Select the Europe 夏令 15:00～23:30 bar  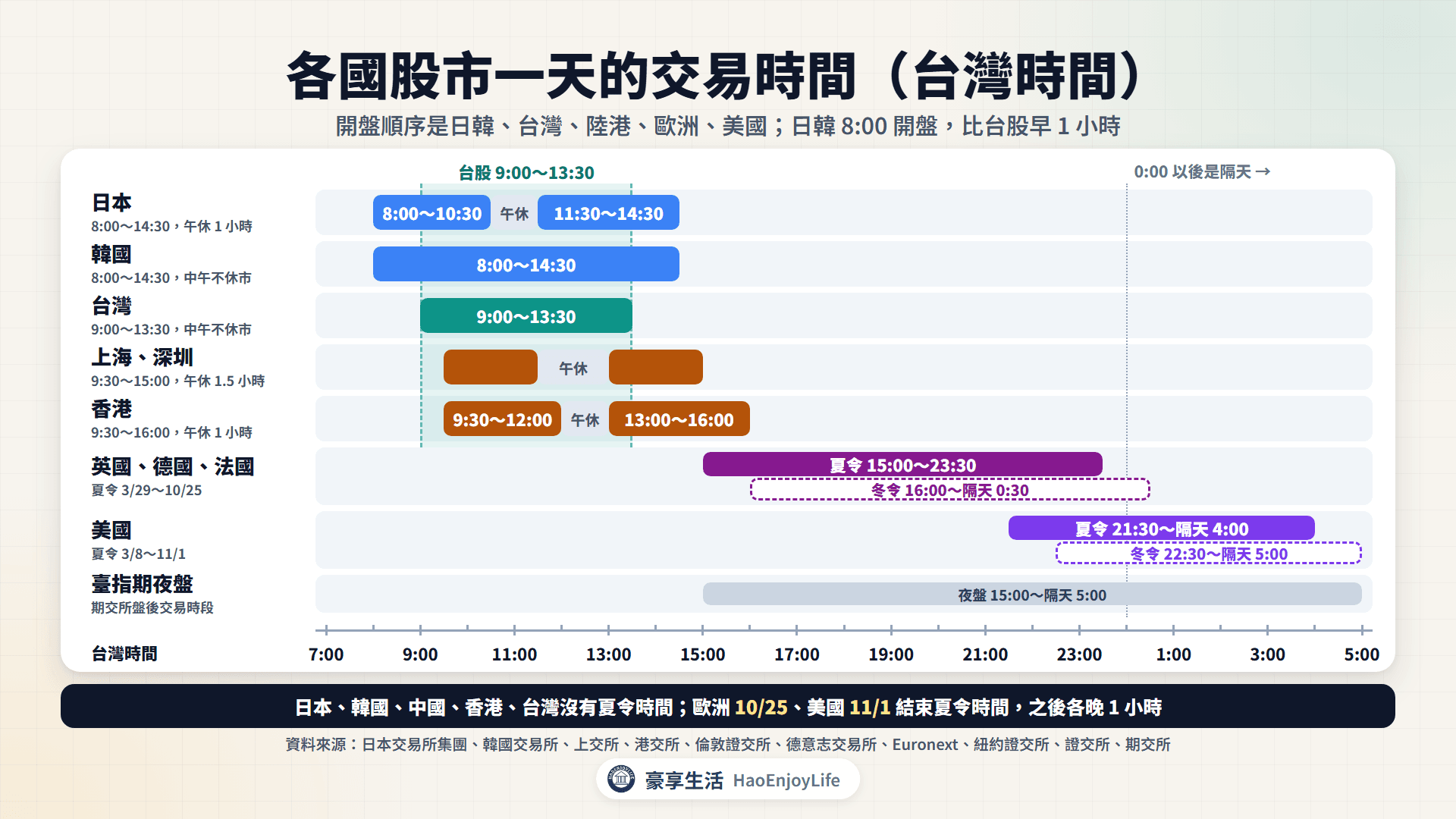902,465
